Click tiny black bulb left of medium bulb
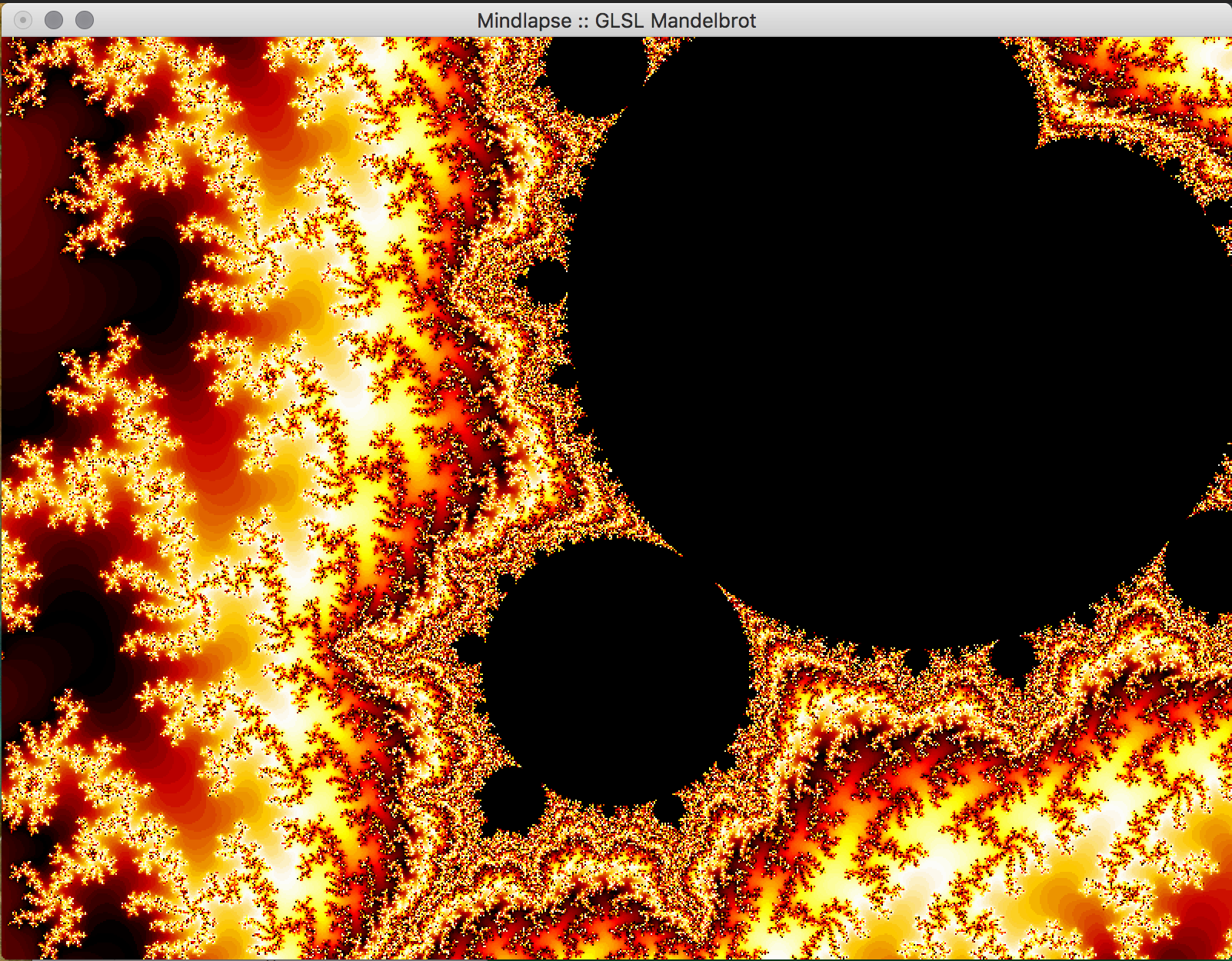The image size is (1232, 961). point(469,650)
